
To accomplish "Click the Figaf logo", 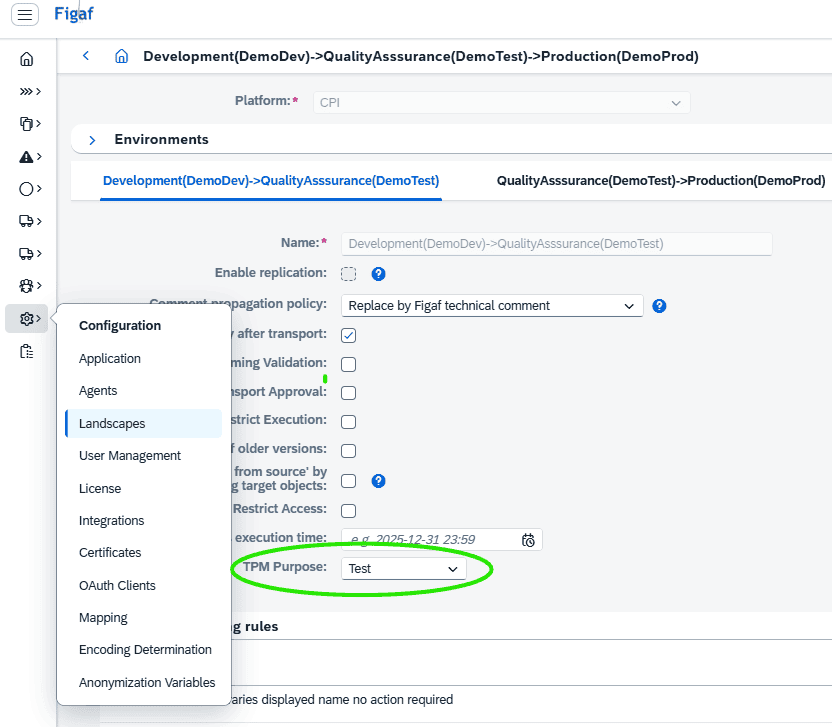I will pos(74,14).
